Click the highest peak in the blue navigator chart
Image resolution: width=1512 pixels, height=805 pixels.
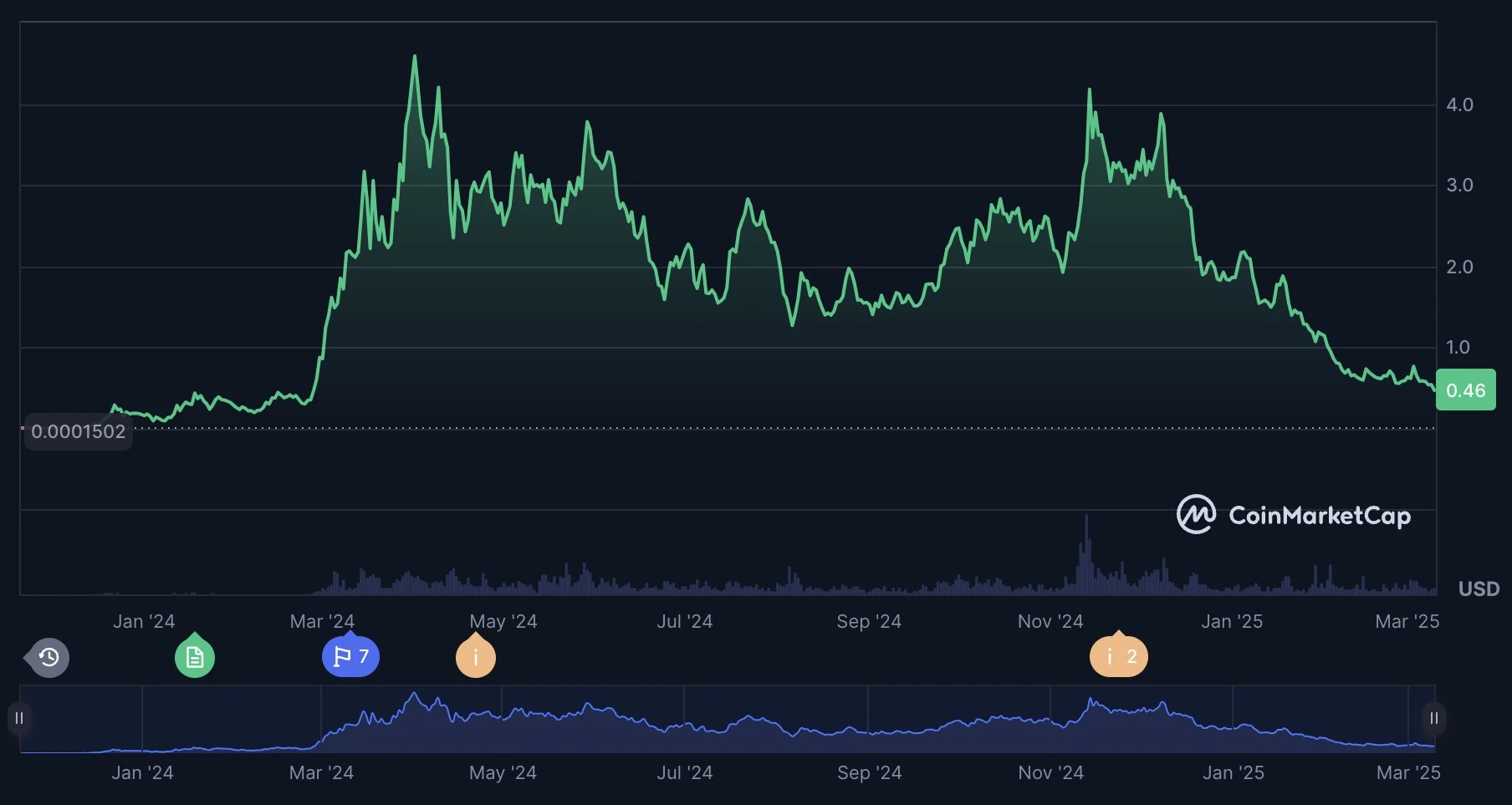(x=414, y=695)
